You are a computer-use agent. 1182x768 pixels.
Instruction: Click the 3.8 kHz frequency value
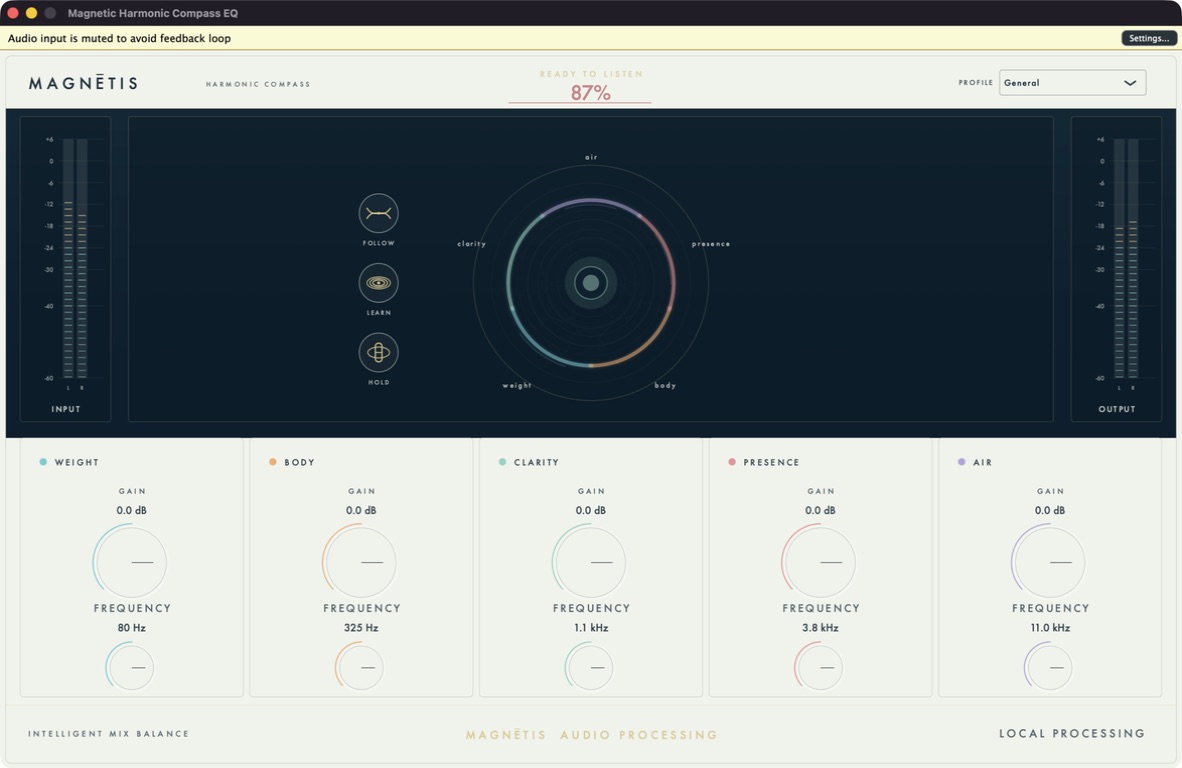click(x=820, y=628)
